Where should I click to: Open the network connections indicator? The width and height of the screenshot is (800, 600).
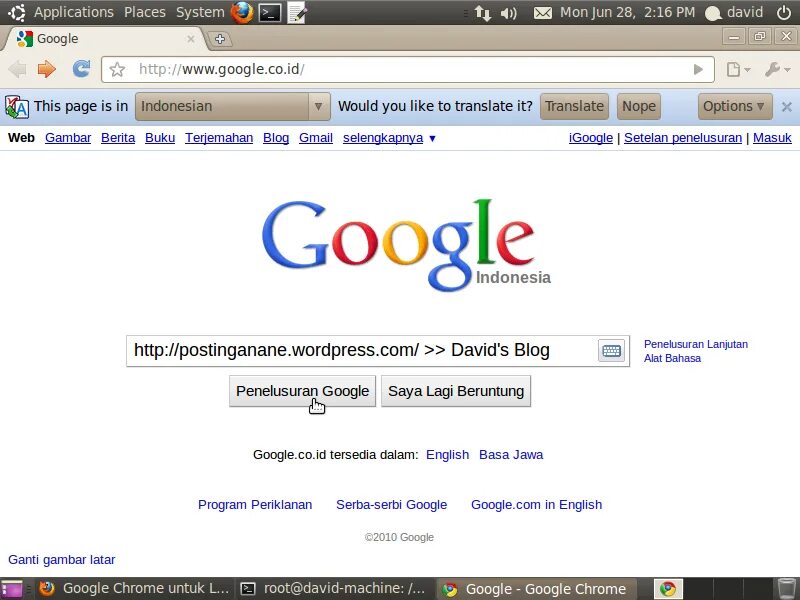point(483,13)
